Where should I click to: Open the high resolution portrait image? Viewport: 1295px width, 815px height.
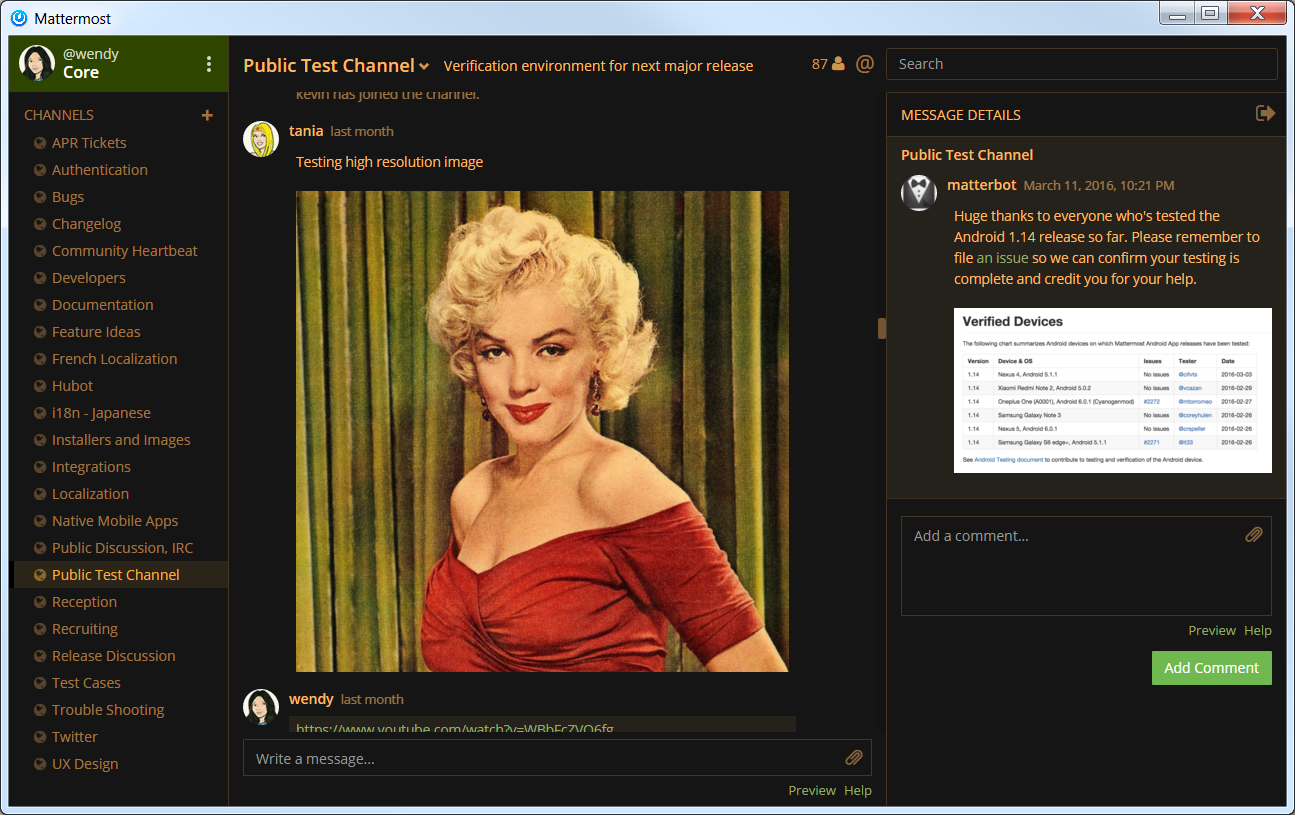(542, 431)
